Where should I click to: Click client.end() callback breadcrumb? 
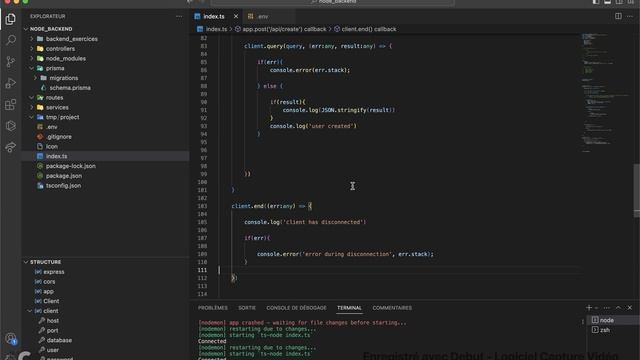pos(369,29)
